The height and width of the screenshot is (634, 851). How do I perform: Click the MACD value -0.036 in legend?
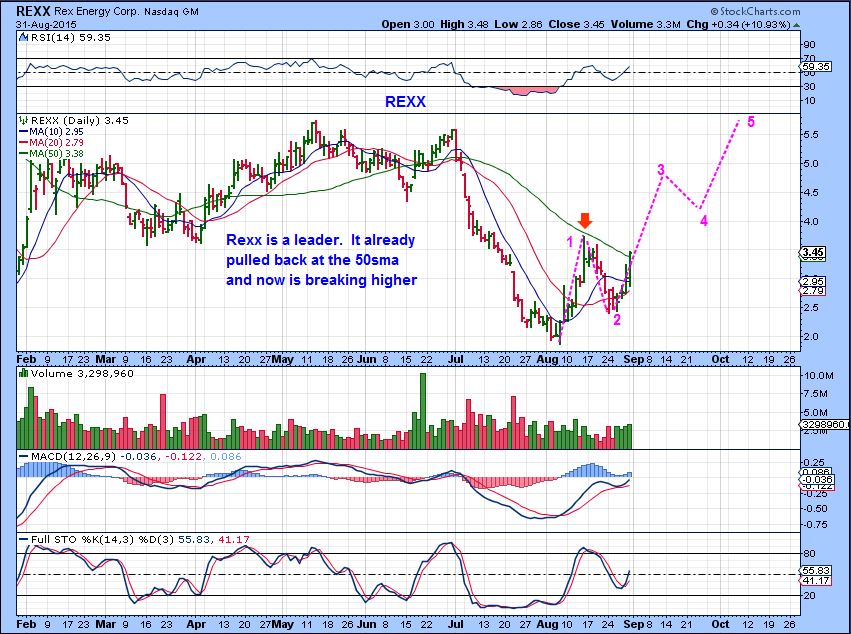pos(139,457)
